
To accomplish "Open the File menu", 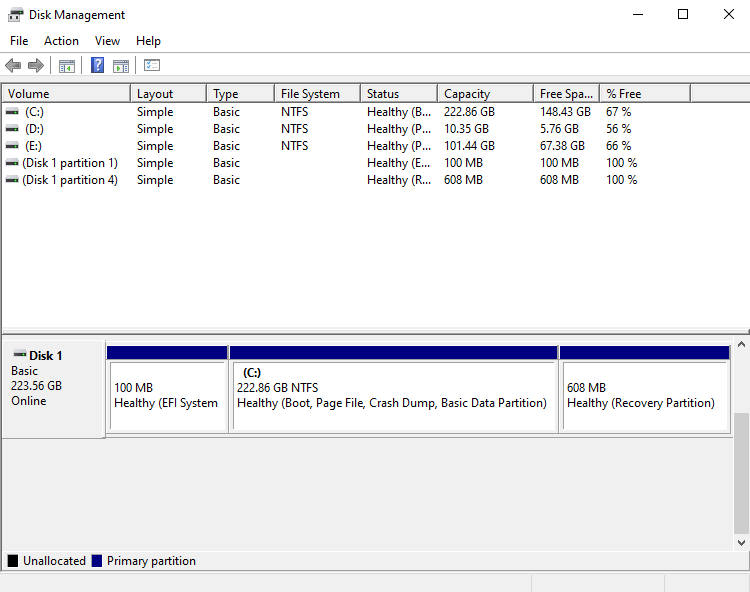I will pos(19,41).
